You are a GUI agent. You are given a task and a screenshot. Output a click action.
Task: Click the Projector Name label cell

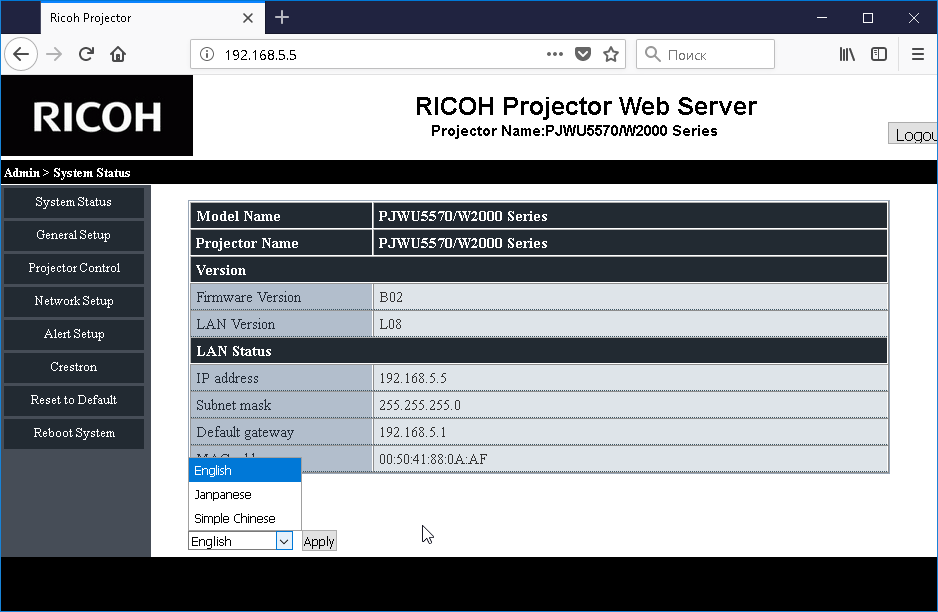pyautogui.click(x=281, y=243)
